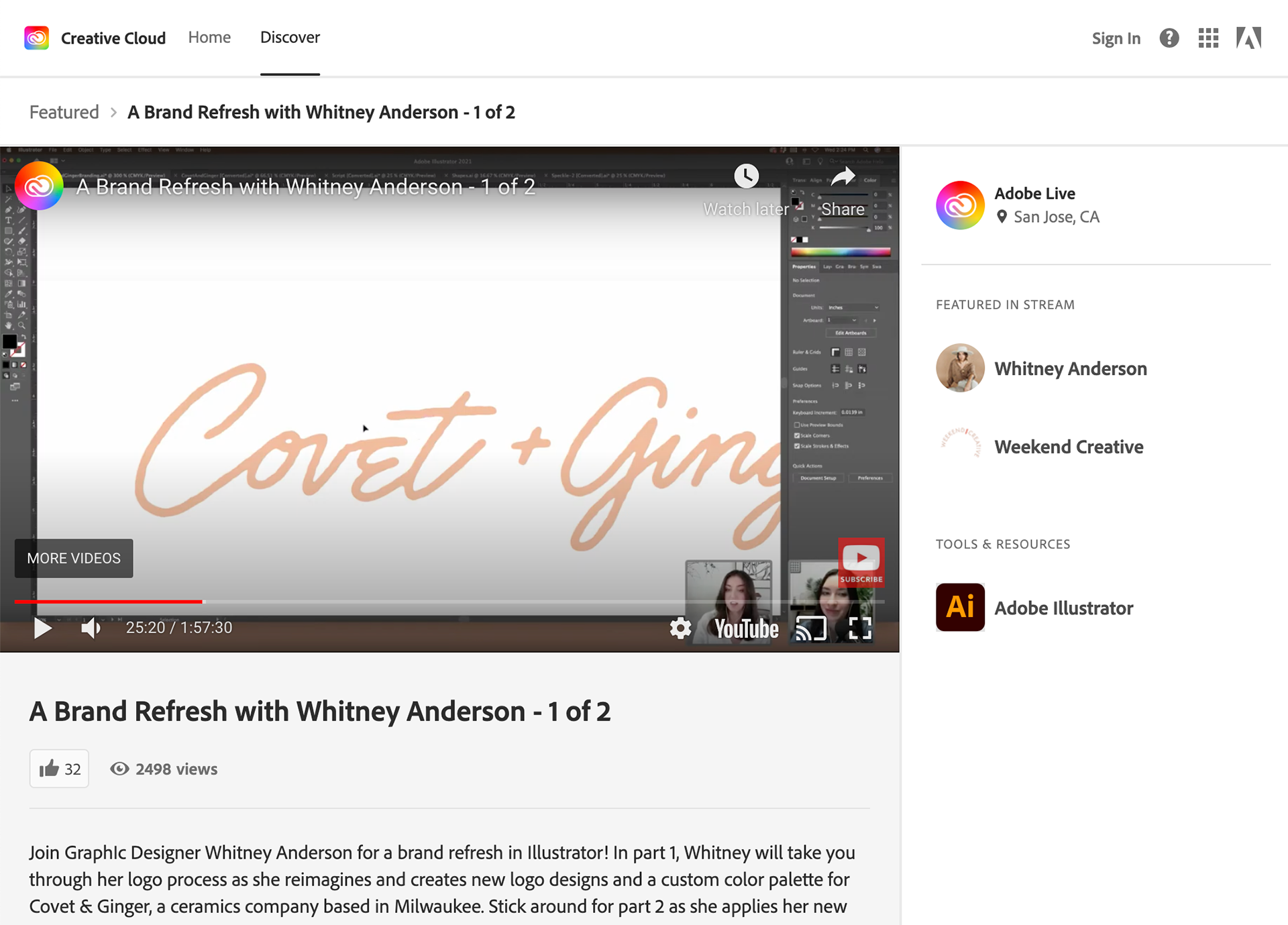Click the color spectrum bar in video
The image size is (1288, 925).
[841, 252]
